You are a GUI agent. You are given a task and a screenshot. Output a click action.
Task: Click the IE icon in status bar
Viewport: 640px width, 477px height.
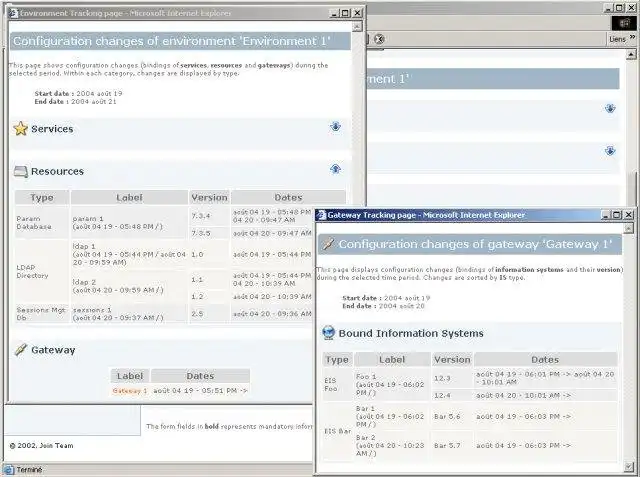[9, 470]
